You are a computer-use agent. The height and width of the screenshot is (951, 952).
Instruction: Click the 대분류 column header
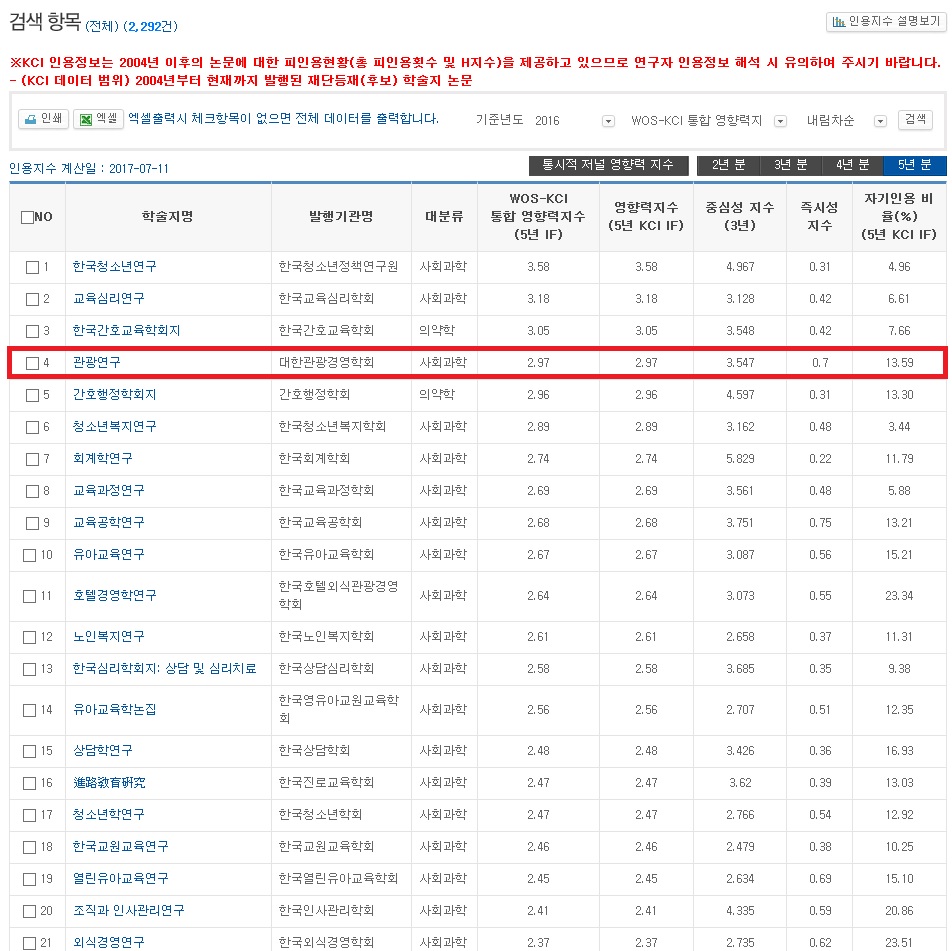pos(444,217)
